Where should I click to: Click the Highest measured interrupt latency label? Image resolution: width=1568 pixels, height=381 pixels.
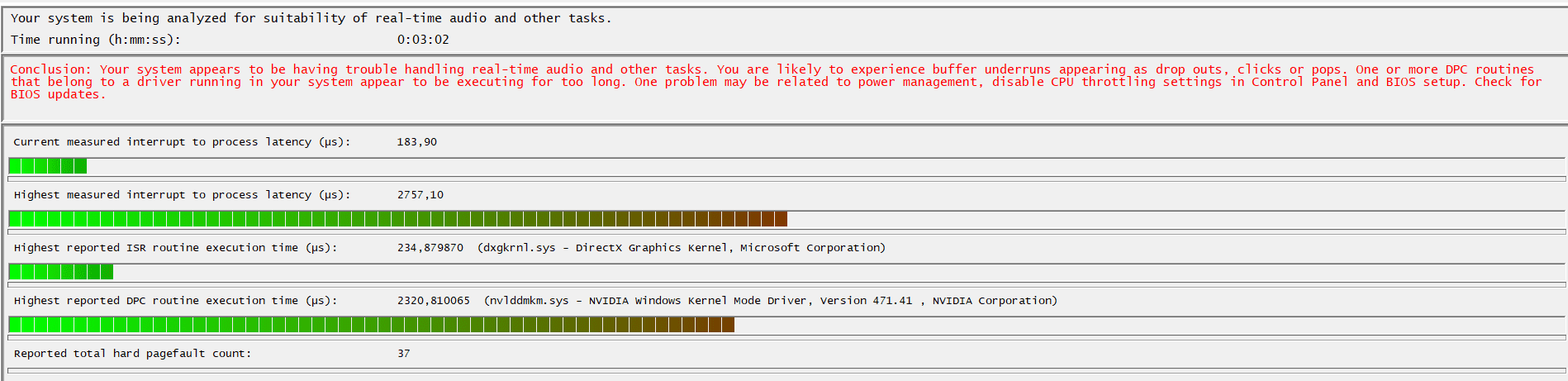tap(183, 195)
